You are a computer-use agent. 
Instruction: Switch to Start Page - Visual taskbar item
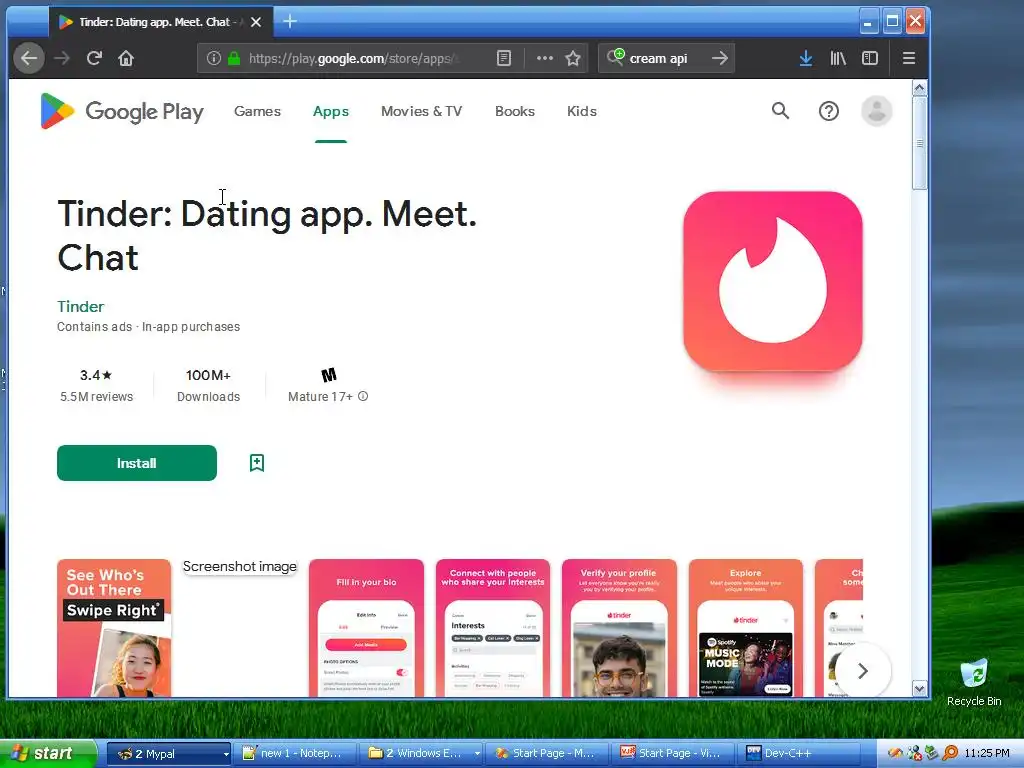pyautogui.click(x=675, y=754)
